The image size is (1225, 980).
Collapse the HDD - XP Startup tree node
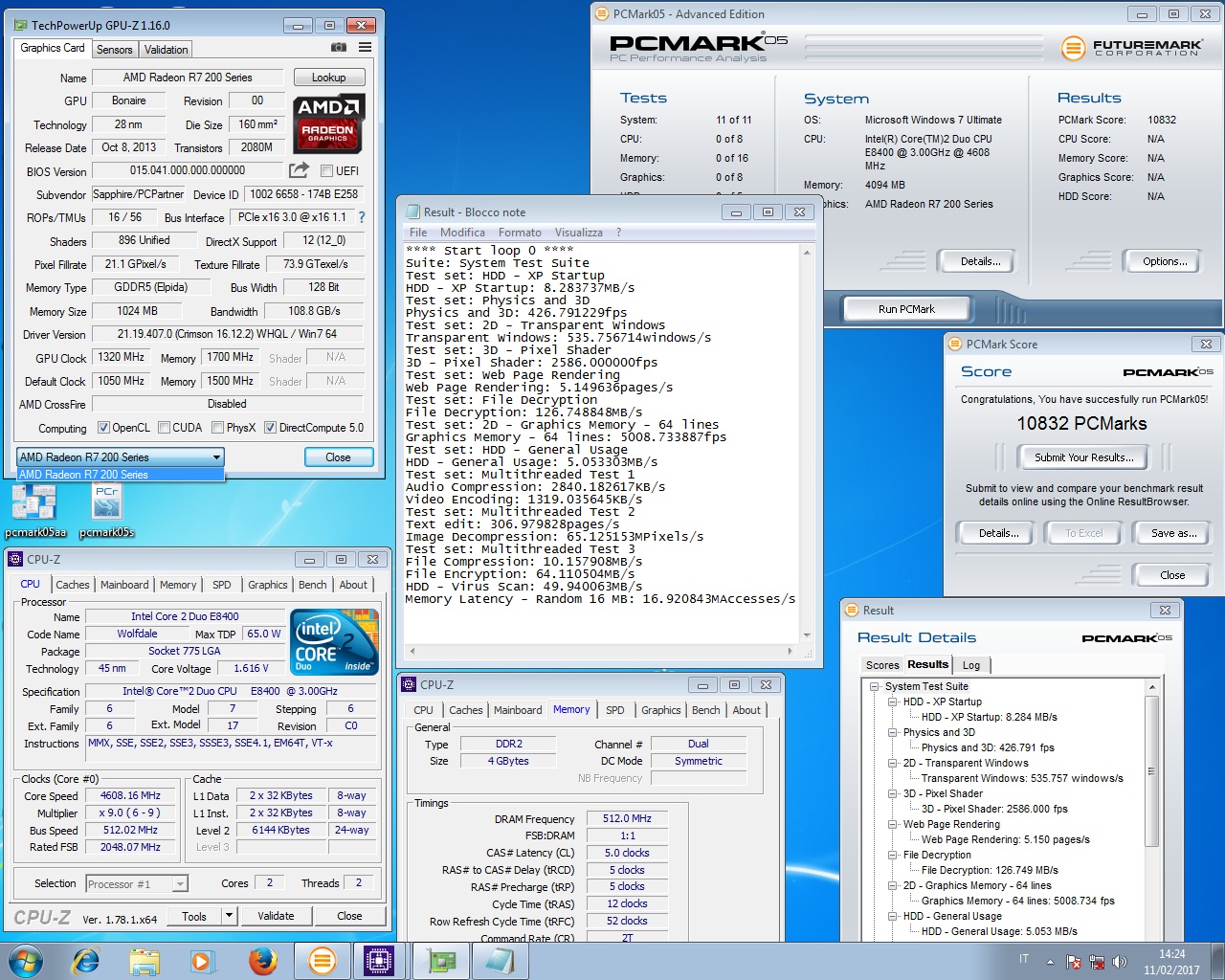tap(893, 702)
